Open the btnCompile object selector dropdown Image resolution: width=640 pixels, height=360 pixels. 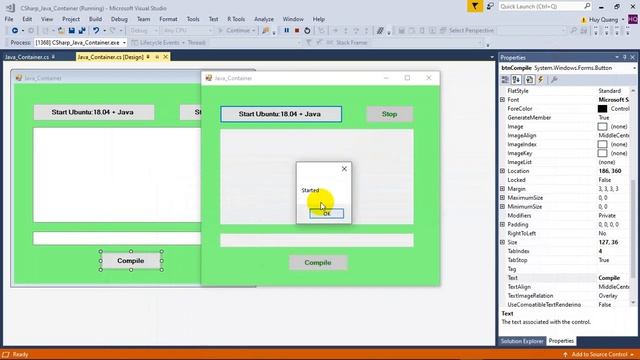click(x=635, y=68)
